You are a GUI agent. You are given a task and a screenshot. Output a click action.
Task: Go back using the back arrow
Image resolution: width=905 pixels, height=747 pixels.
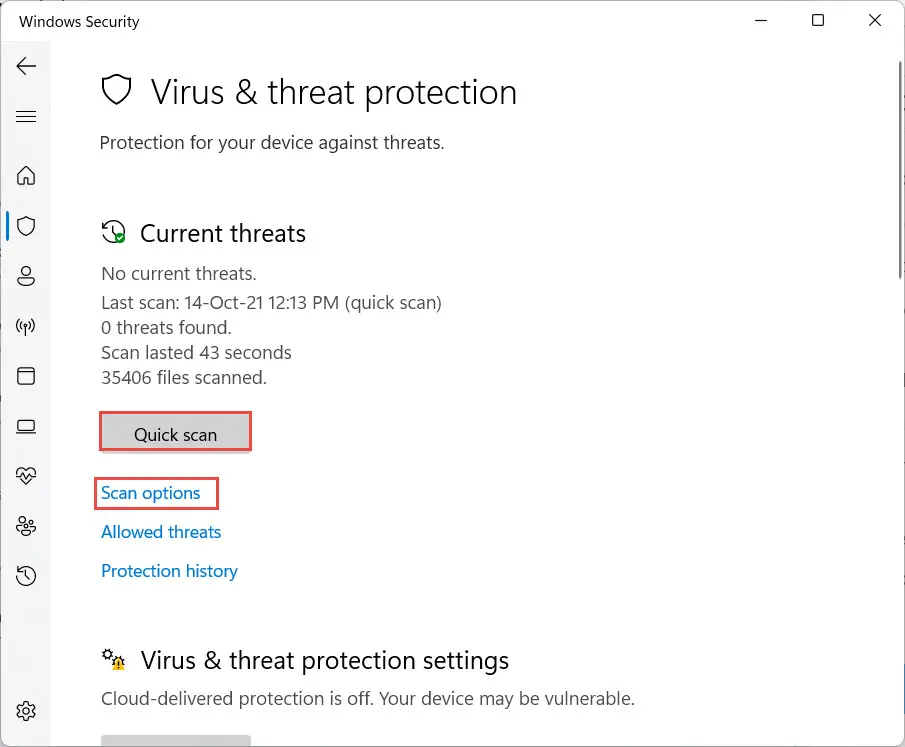(x=26, y=66)
